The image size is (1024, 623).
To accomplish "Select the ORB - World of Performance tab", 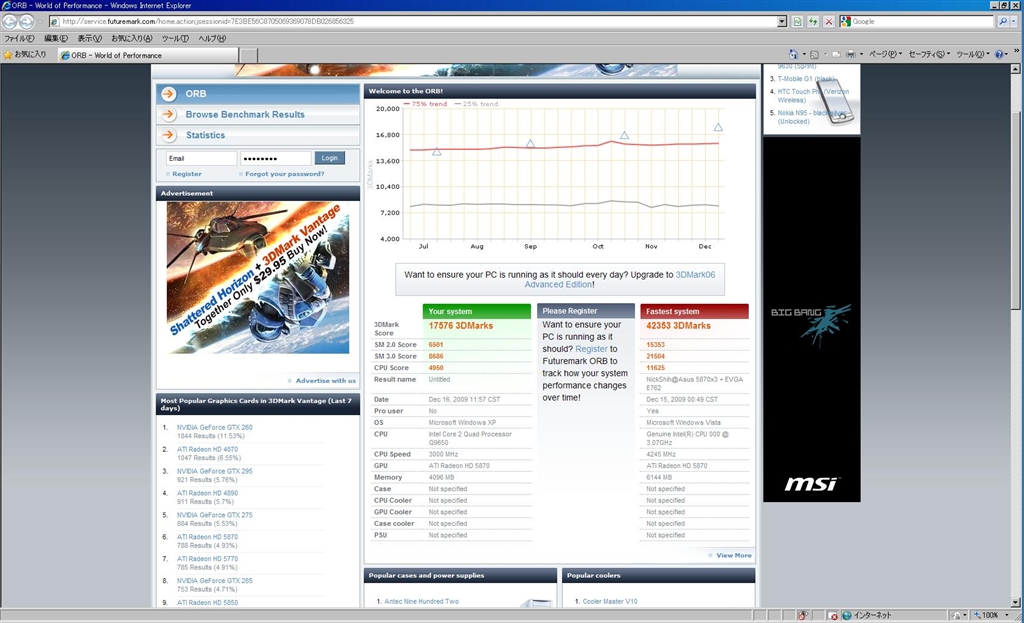I will tap(148, 56).
